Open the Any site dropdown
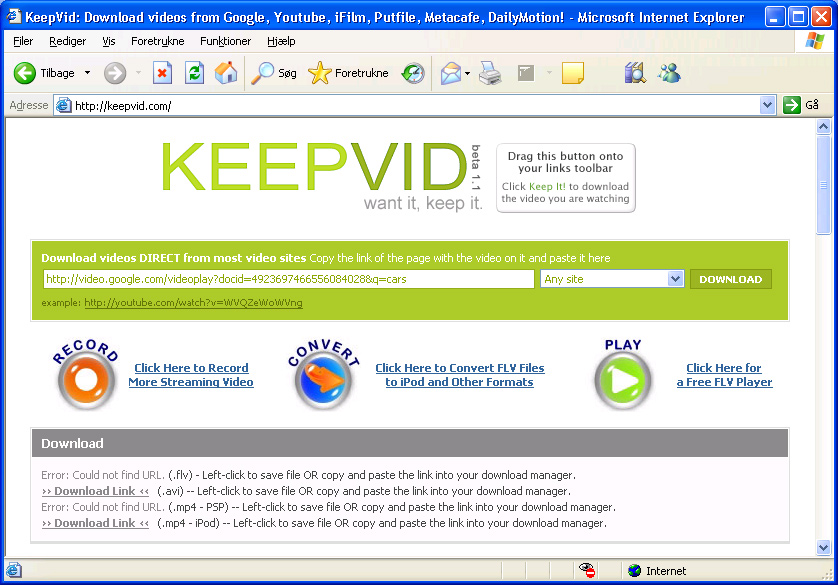This screenshot has width=838, height=585. (612, 279)
